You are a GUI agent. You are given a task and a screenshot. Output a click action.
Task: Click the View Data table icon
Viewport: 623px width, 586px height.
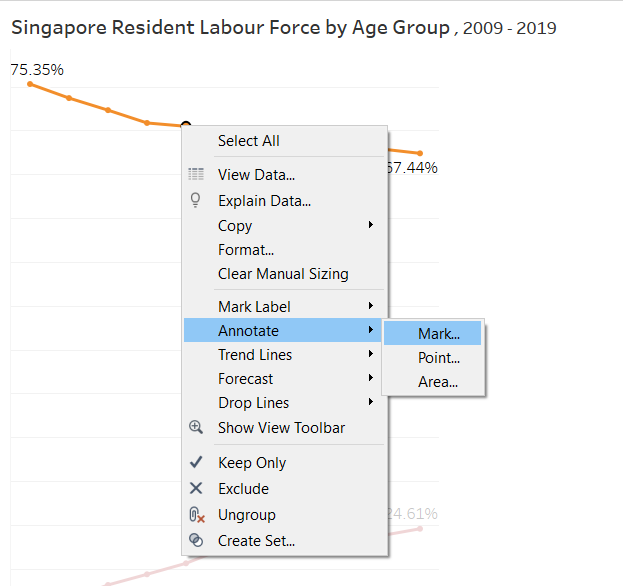[196, 174]
